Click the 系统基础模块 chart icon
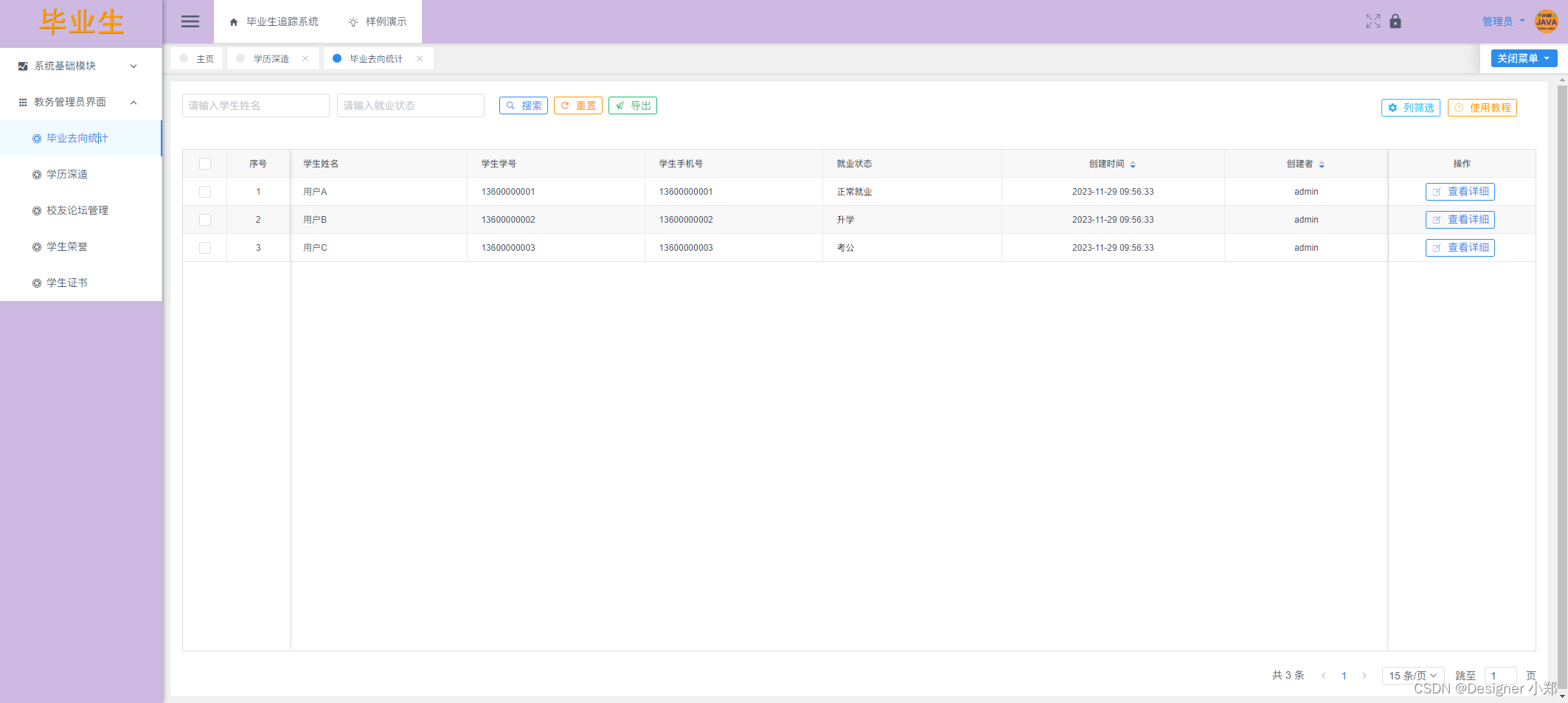1568x703 pixels. pyautogui.click(x=23, y=66)
